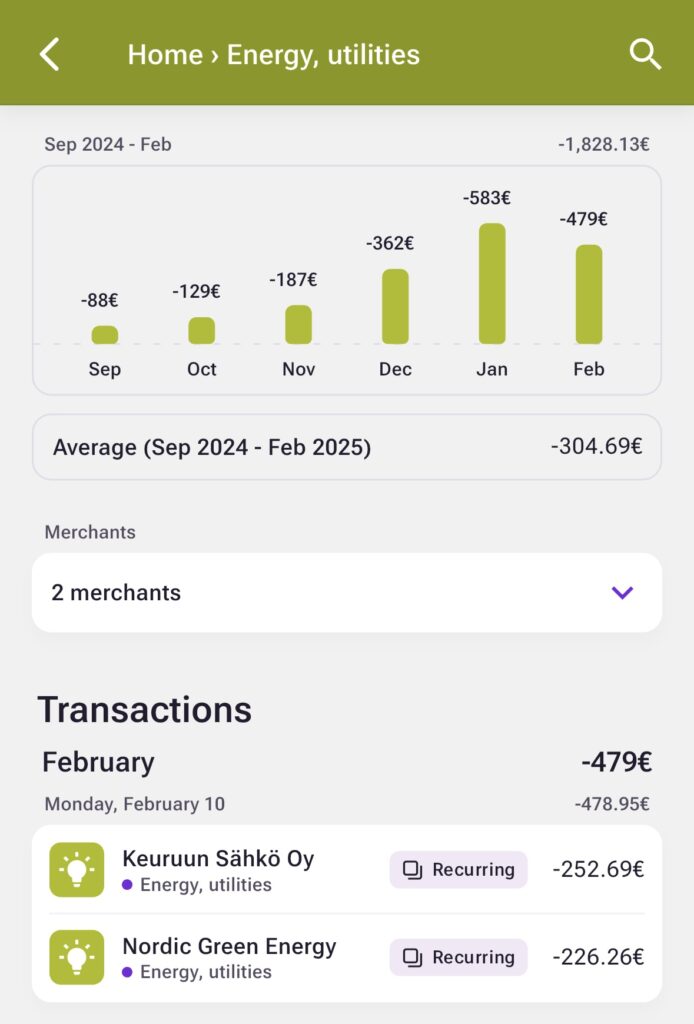
Task: Select the February spending bar
Action: (589, 295)
